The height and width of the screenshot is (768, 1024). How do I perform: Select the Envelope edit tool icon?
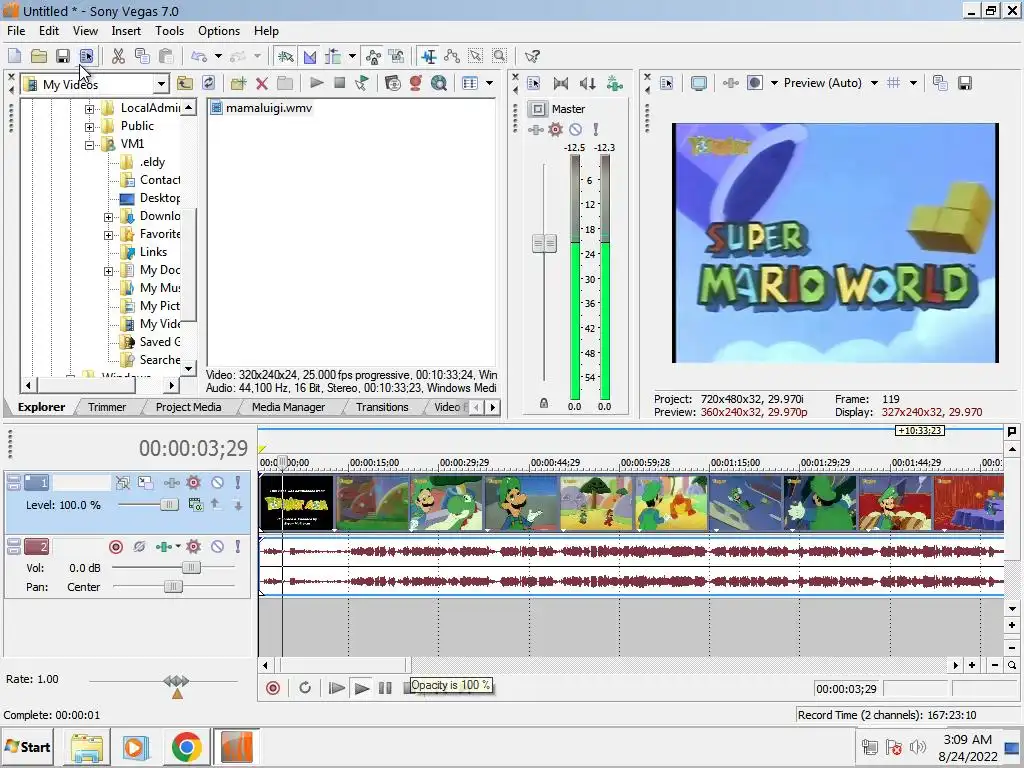click(x=452, y=56)
